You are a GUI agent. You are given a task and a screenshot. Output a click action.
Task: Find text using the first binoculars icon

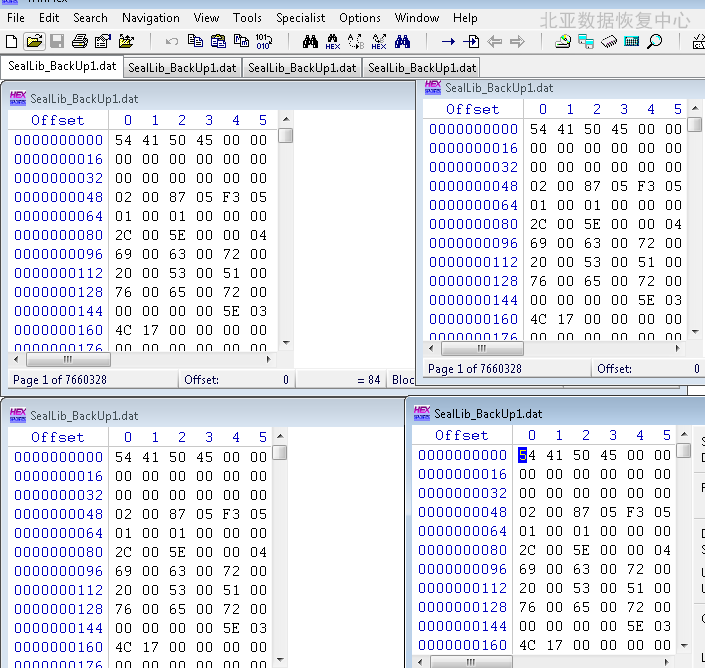310,42
